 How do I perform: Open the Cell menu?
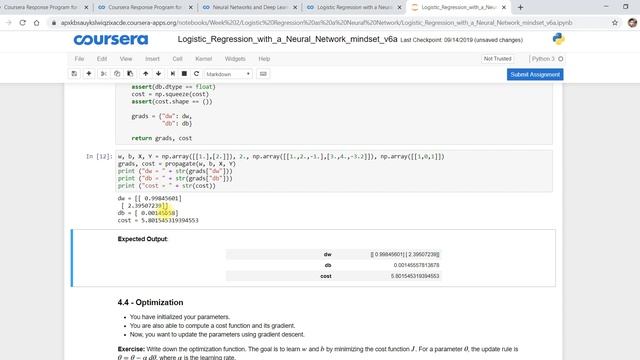177,59
